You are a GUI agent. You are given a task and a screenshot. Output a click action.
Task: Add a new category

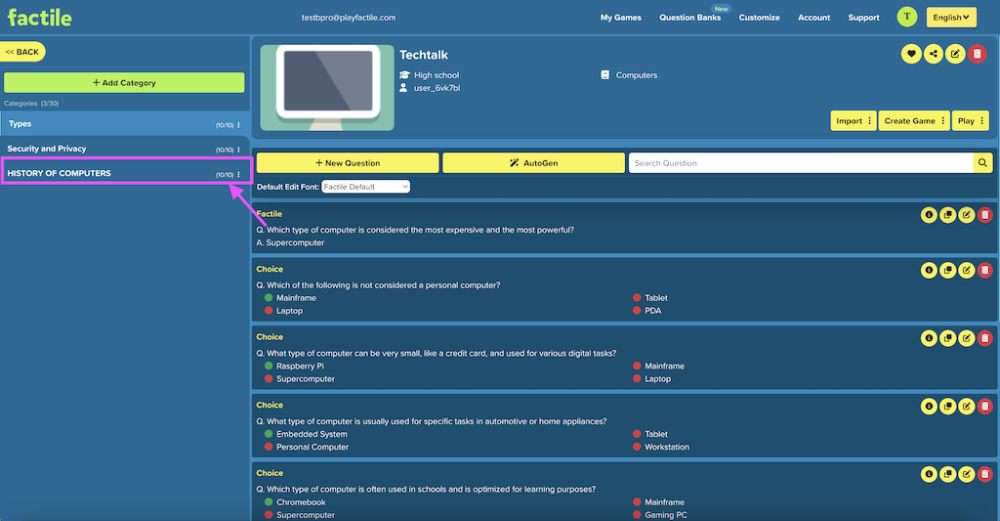124,82
